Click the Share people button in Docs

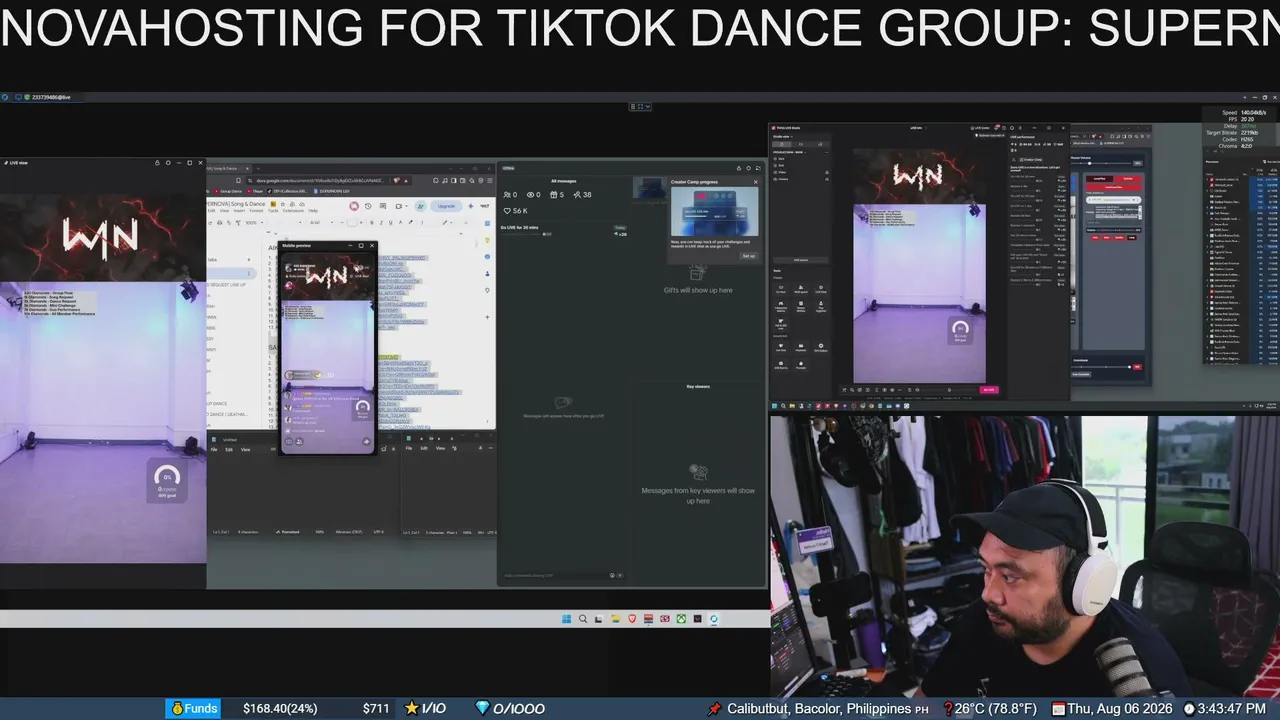click(x=420, y=206)
